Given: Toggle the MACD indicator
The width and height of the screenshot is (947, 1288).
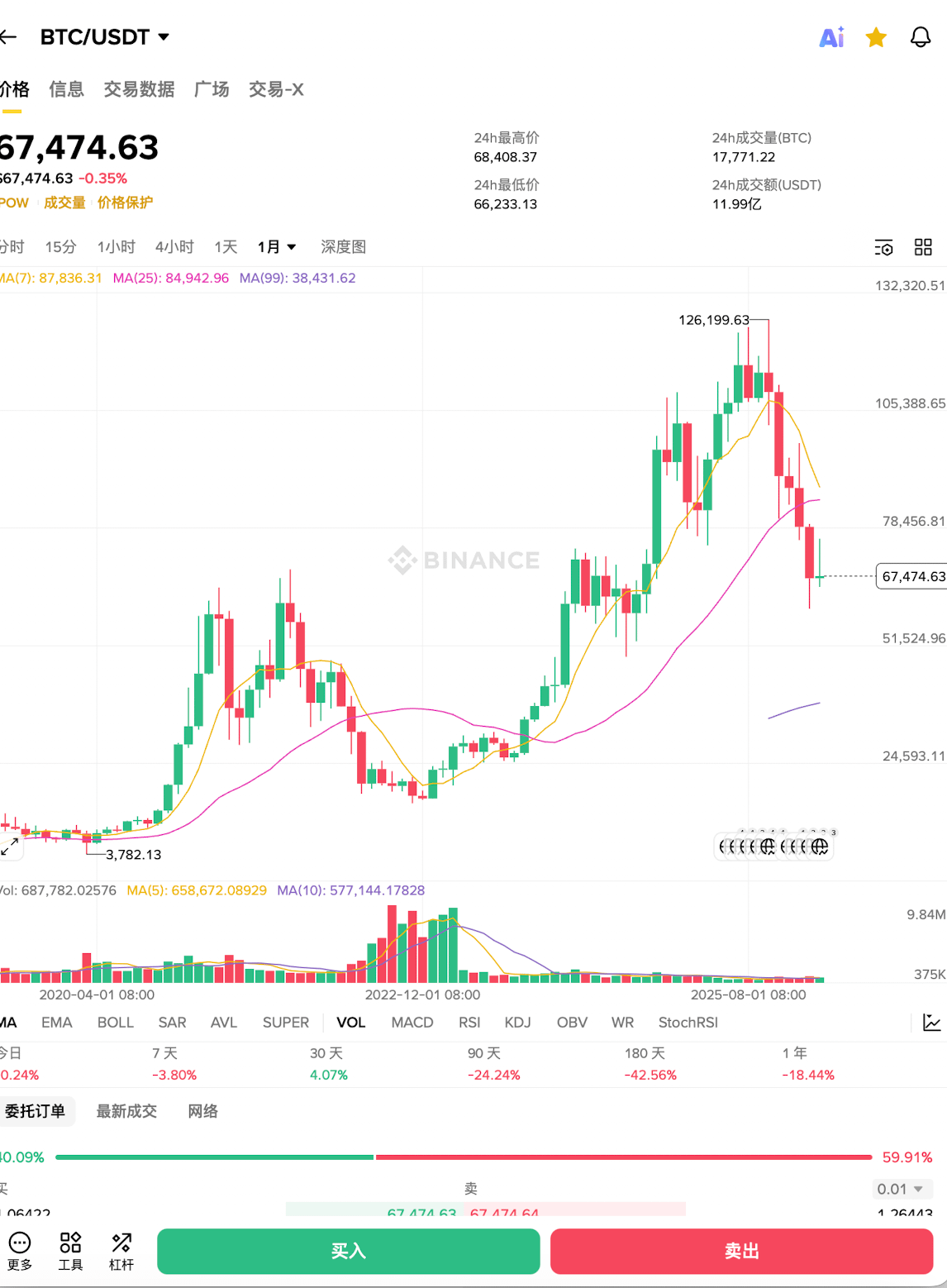Looking at the screenshot, I should click(412, 1023).
